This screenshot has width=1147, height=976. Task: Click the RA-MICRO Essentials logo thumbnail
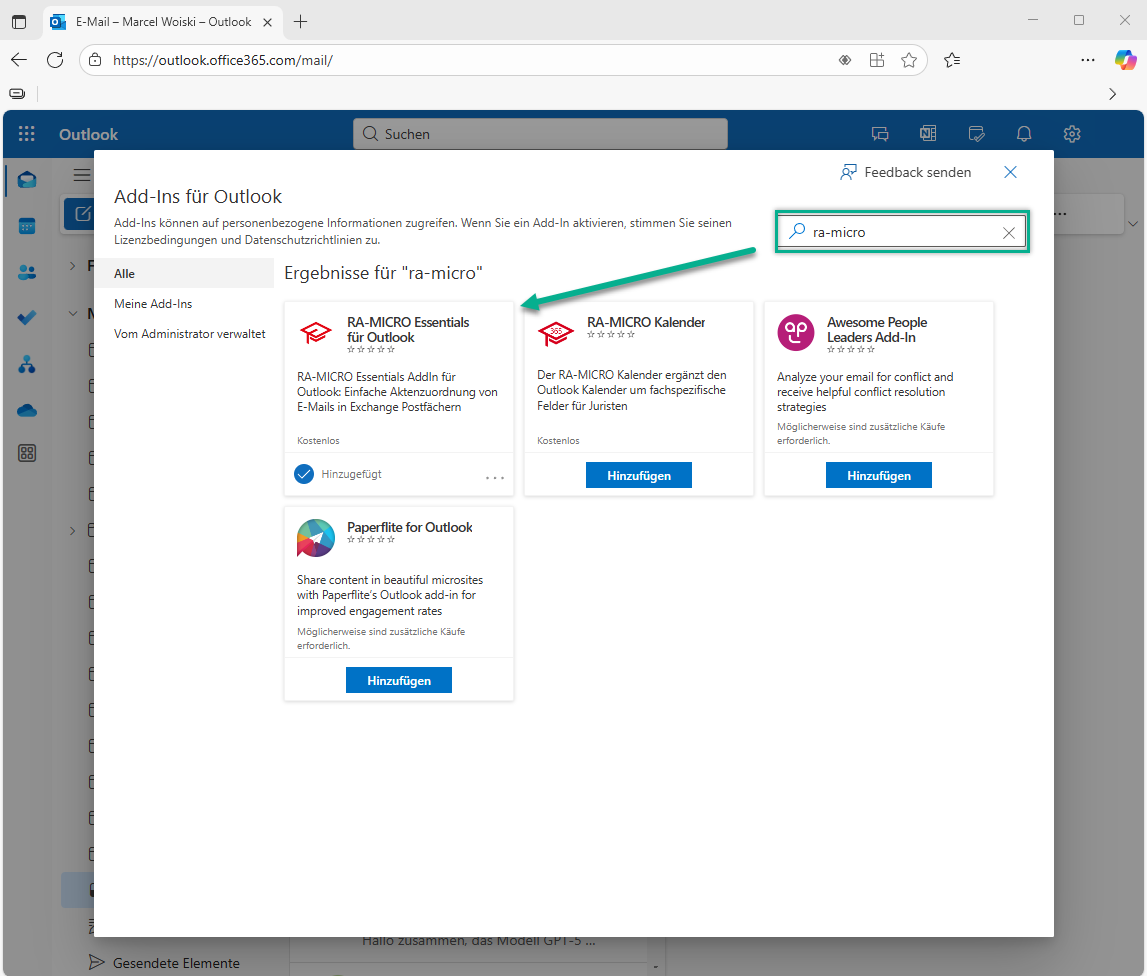pyautogui.click(x=316, y=333)
